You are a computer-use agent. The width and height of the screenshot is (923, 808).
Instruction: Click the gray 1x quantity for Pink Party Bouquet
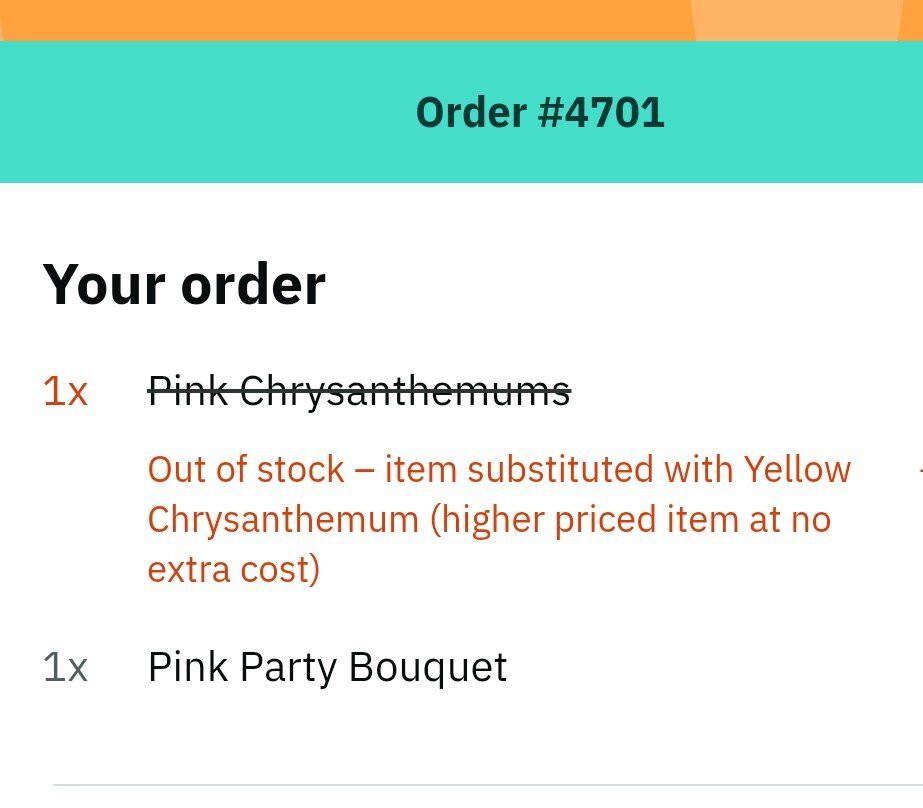pyautogui.click(x=65, y=667)
